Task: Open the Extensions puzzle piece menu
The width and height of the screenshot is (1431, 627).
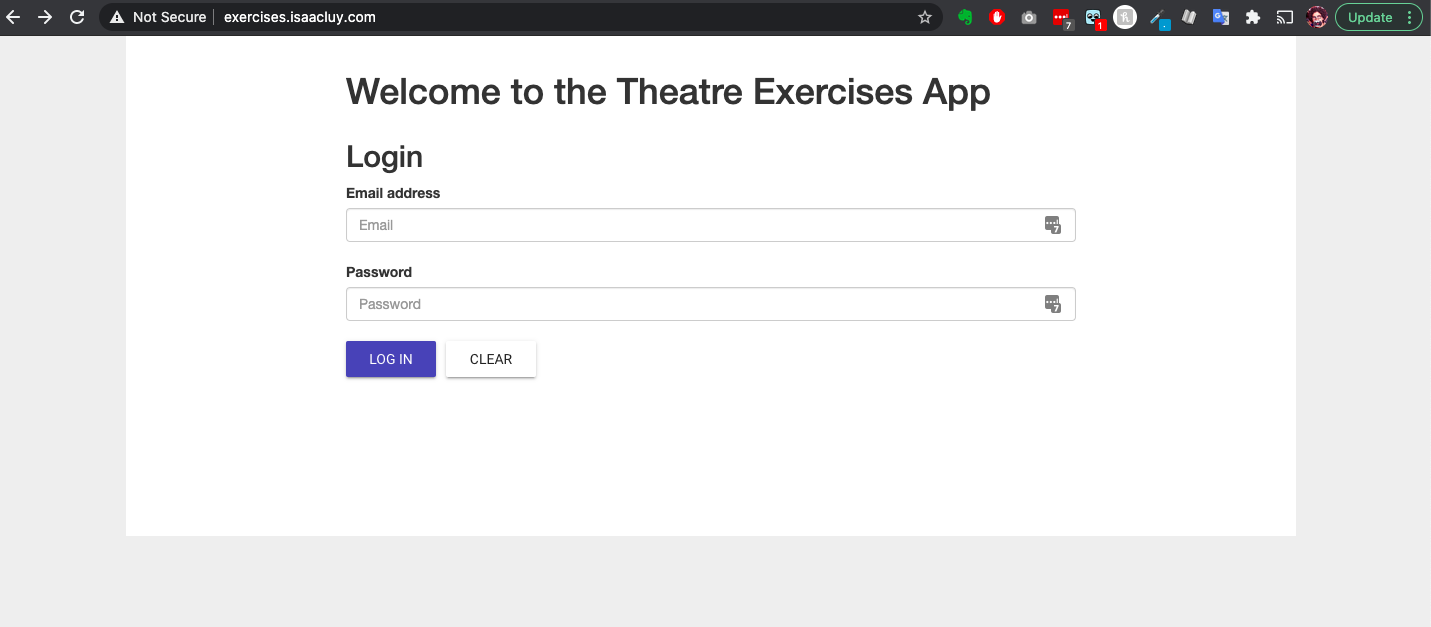Action: (x=1253, y=17)
